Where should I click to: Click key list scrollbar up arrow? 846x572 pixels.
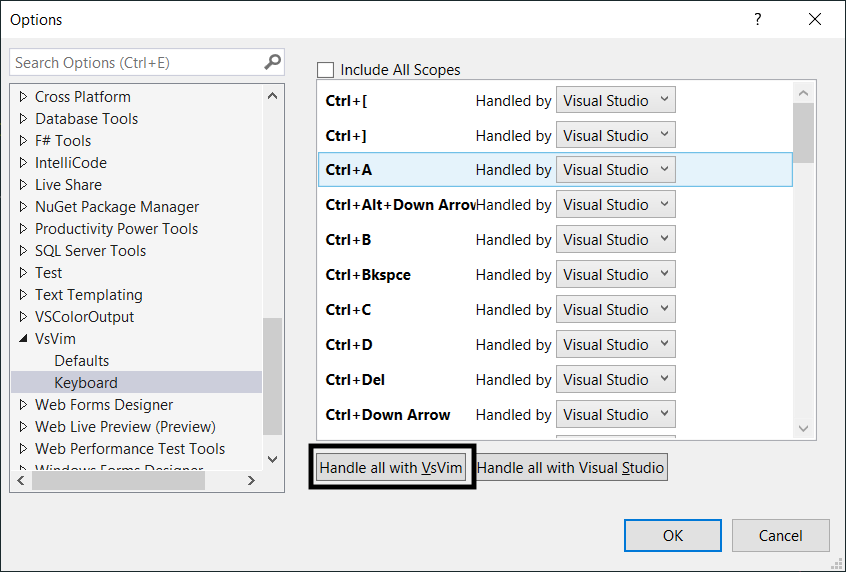pyautogui.click(x=803, y=93)
